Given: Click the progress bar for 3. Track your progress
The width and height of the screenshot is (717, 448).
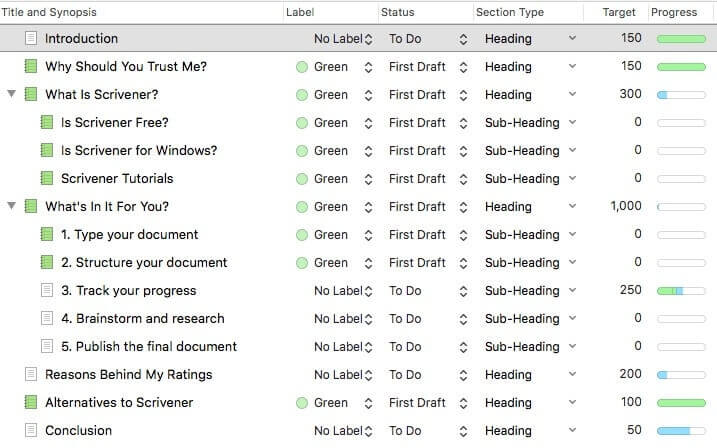Looking at the screenshot, I should click(x=681, y=291).
